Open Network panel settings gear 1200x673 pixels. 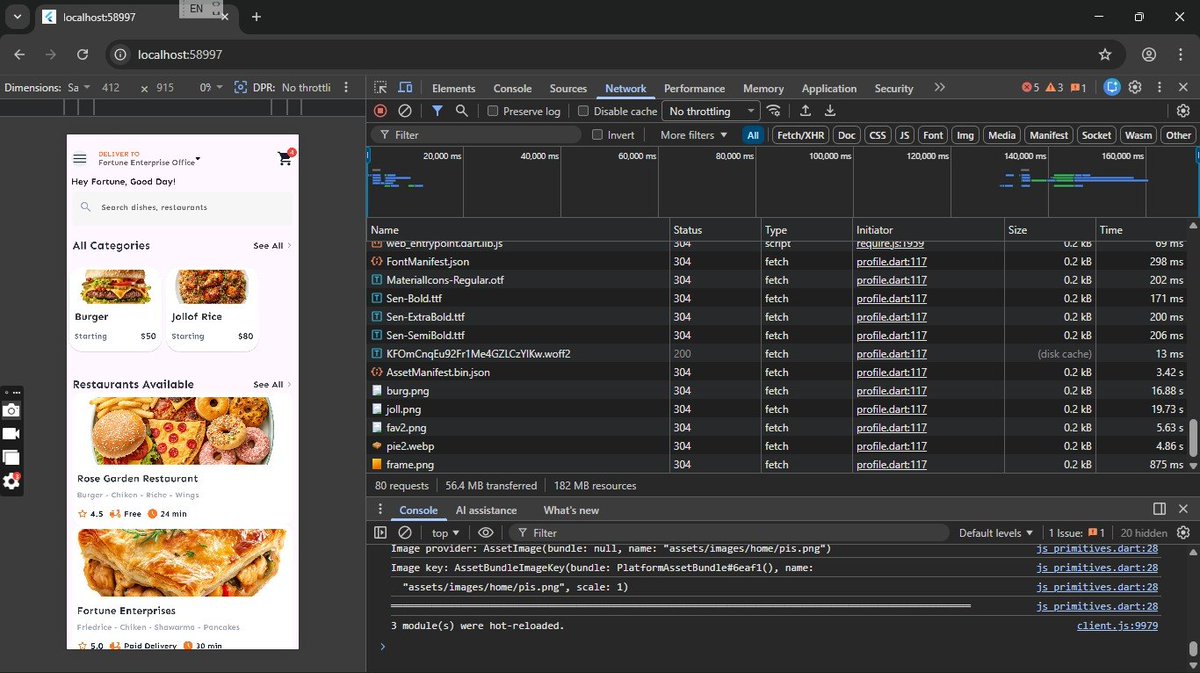[1183, 111]
